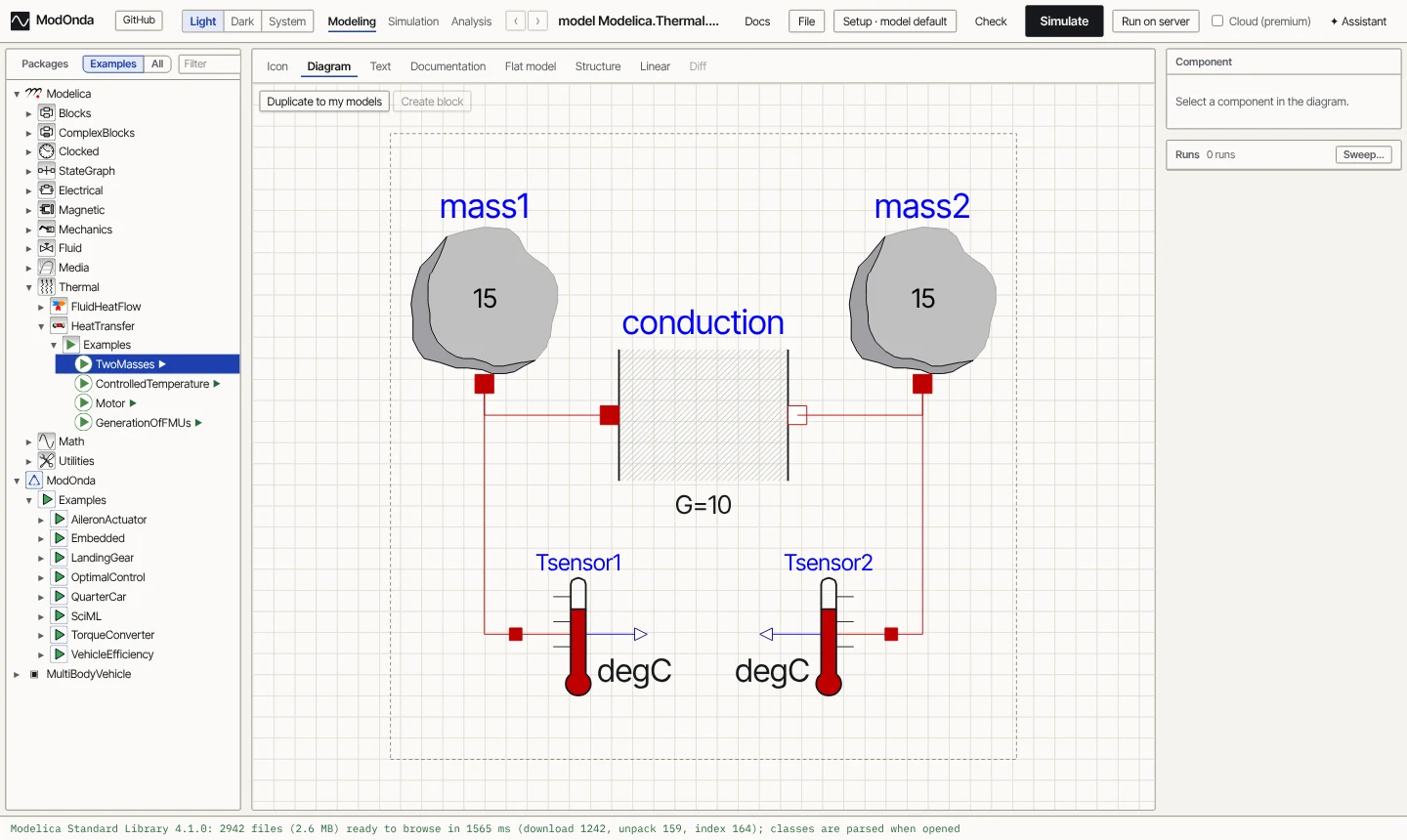Click the Electrical package icon
Image resolution: width=1407 pixels, height=840 pixels.
pyautogui.click(x=47, y=190)
